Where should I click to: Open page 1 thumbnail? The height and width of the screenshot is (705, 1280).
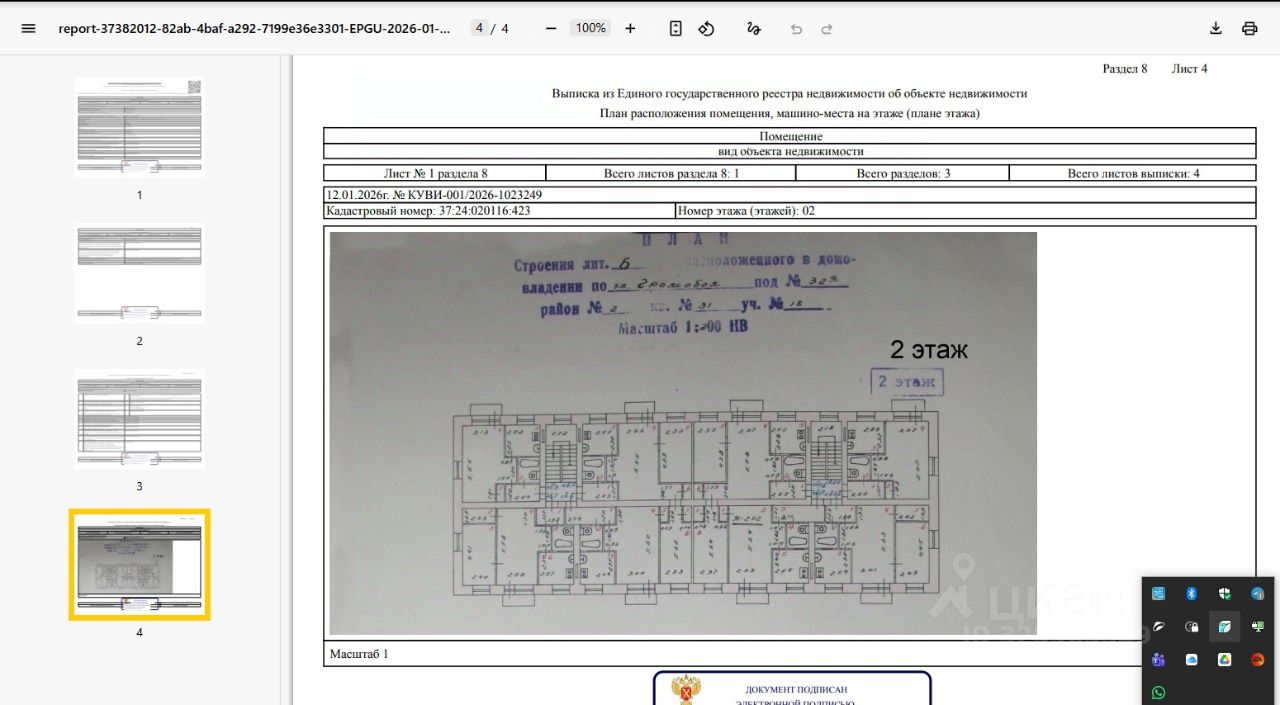click(x=139, y=127)
